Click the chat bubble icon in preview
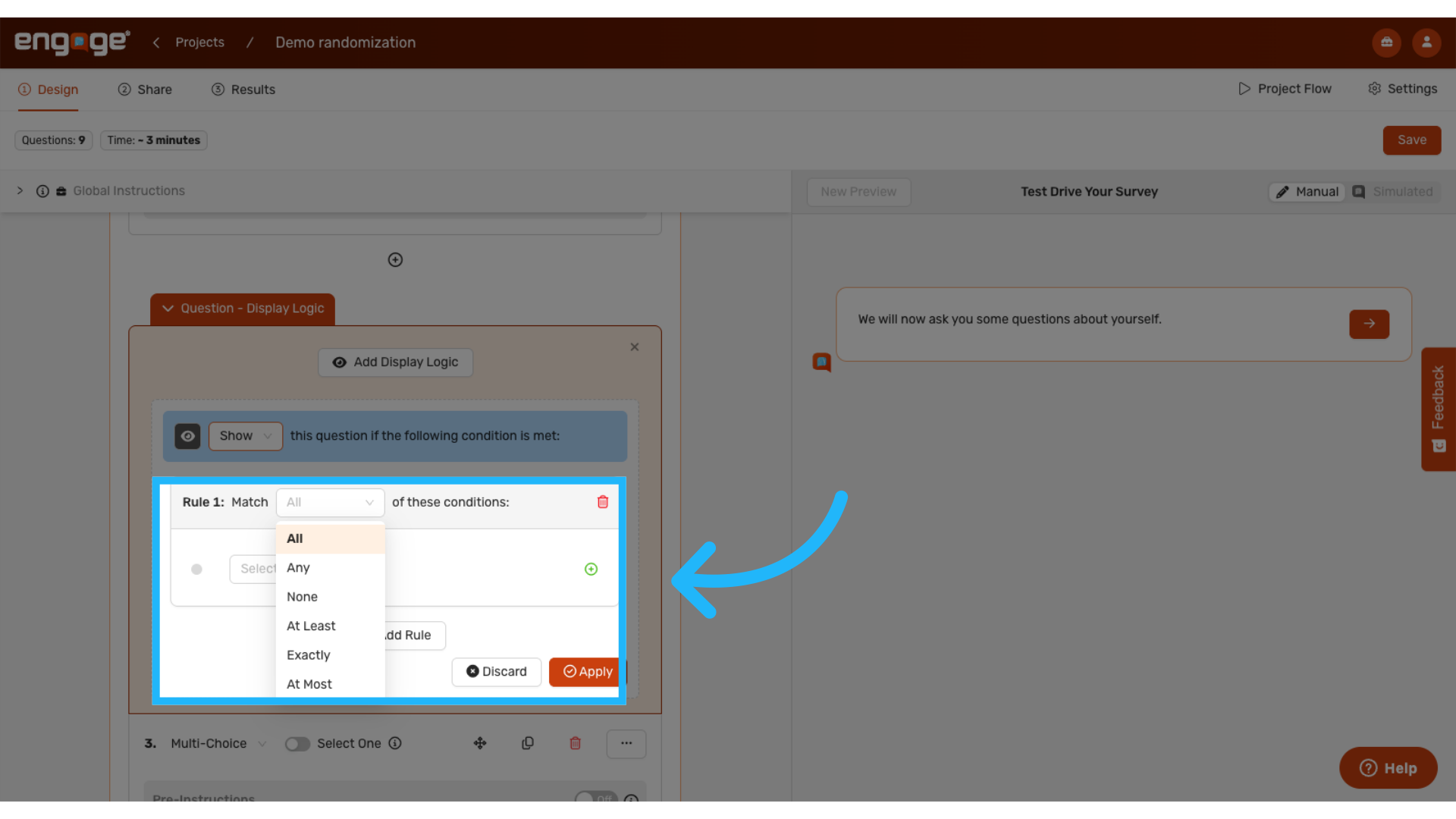 pyautogui.click(x=821, y=362)
